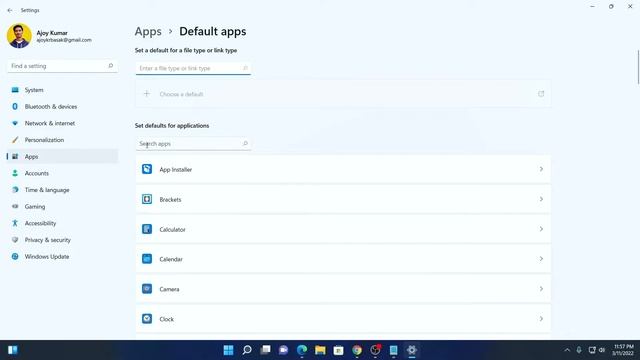Click the System monitor icon
This screenshot has height=360, width=640.
click(15, 90)
